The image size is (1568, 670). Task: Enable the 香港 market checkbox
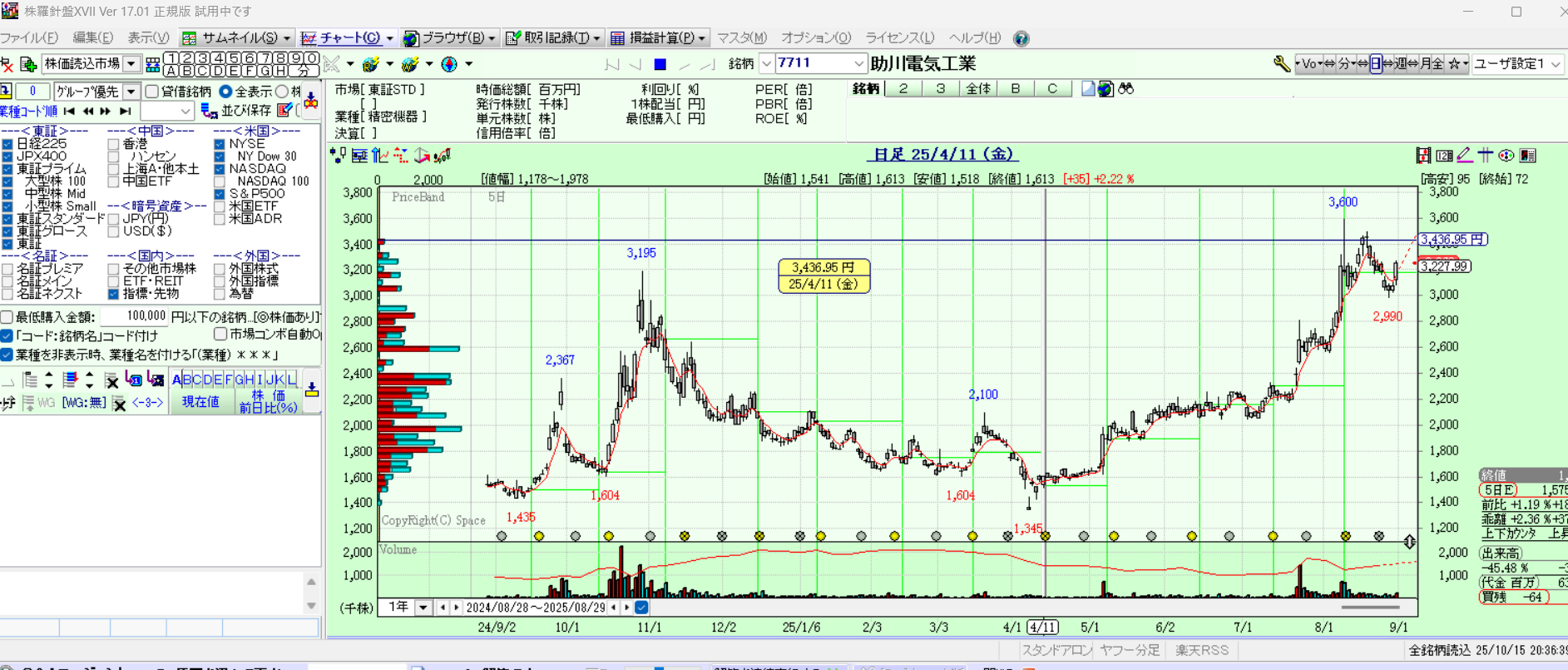tap(114, 144)
